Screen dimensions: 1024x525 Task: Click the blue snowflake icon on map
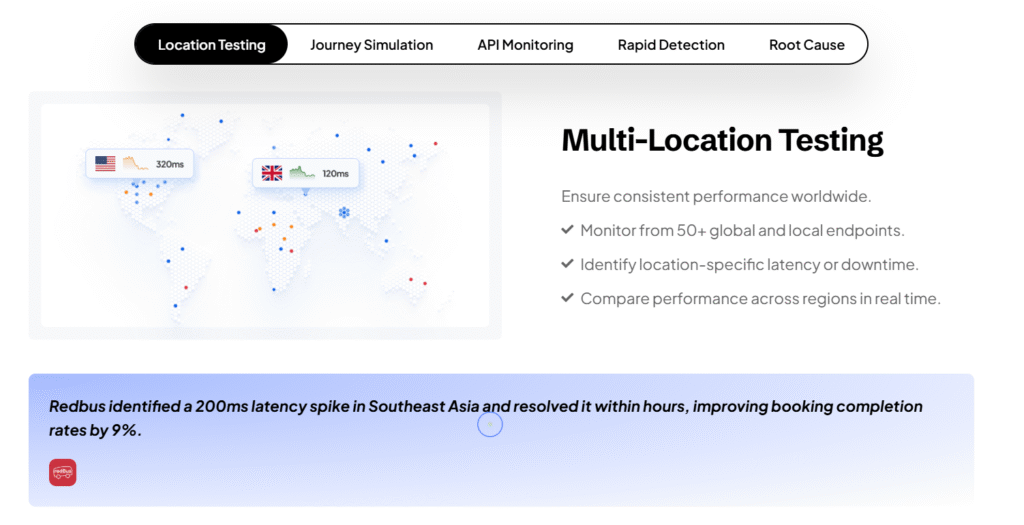(x=344, y=213)
